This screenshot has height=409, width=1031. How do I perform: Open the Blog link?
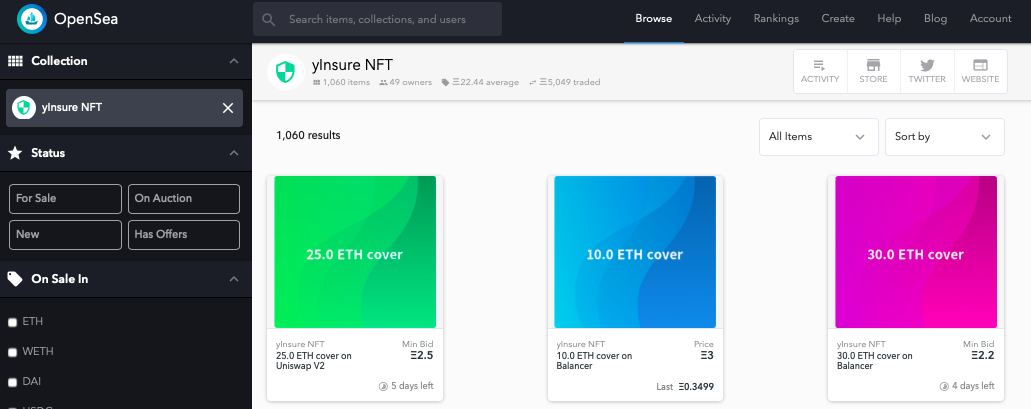point(935,18)
